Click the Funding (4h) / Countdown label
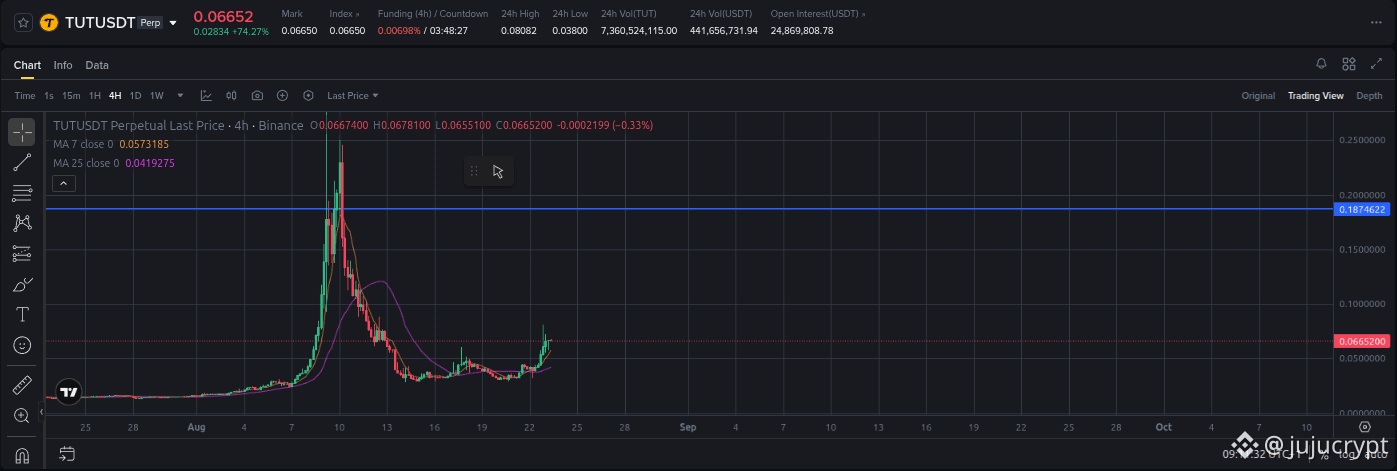Image resolution: width=1397 pixels, height=471 pixels. 433,14
